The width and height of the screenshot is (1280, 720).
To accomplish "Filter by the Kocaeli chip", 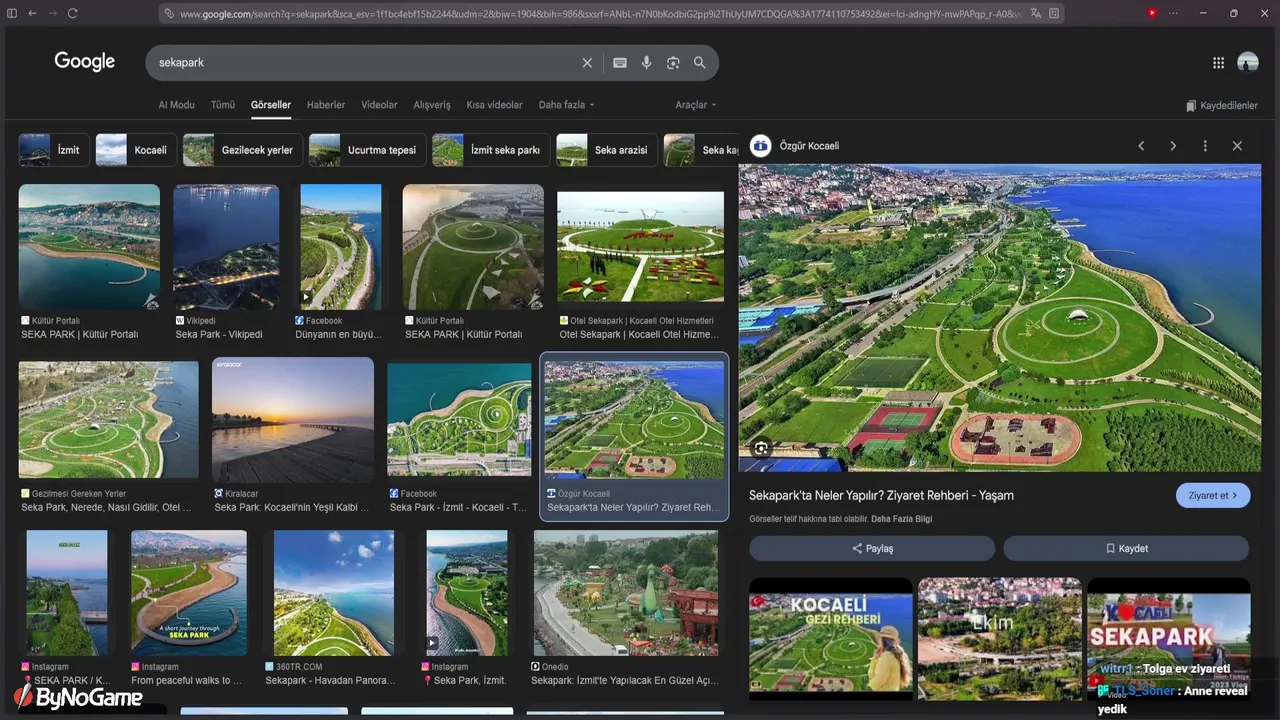I will (x=136, y=150).
